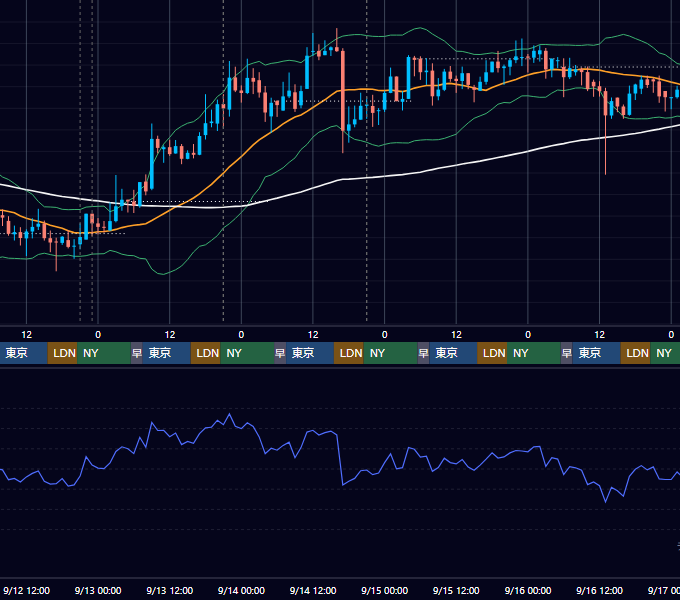Click the 早 early-session block before 9/14 Tokyo
The image size is (680, 600).
click(x=280, y=353)
